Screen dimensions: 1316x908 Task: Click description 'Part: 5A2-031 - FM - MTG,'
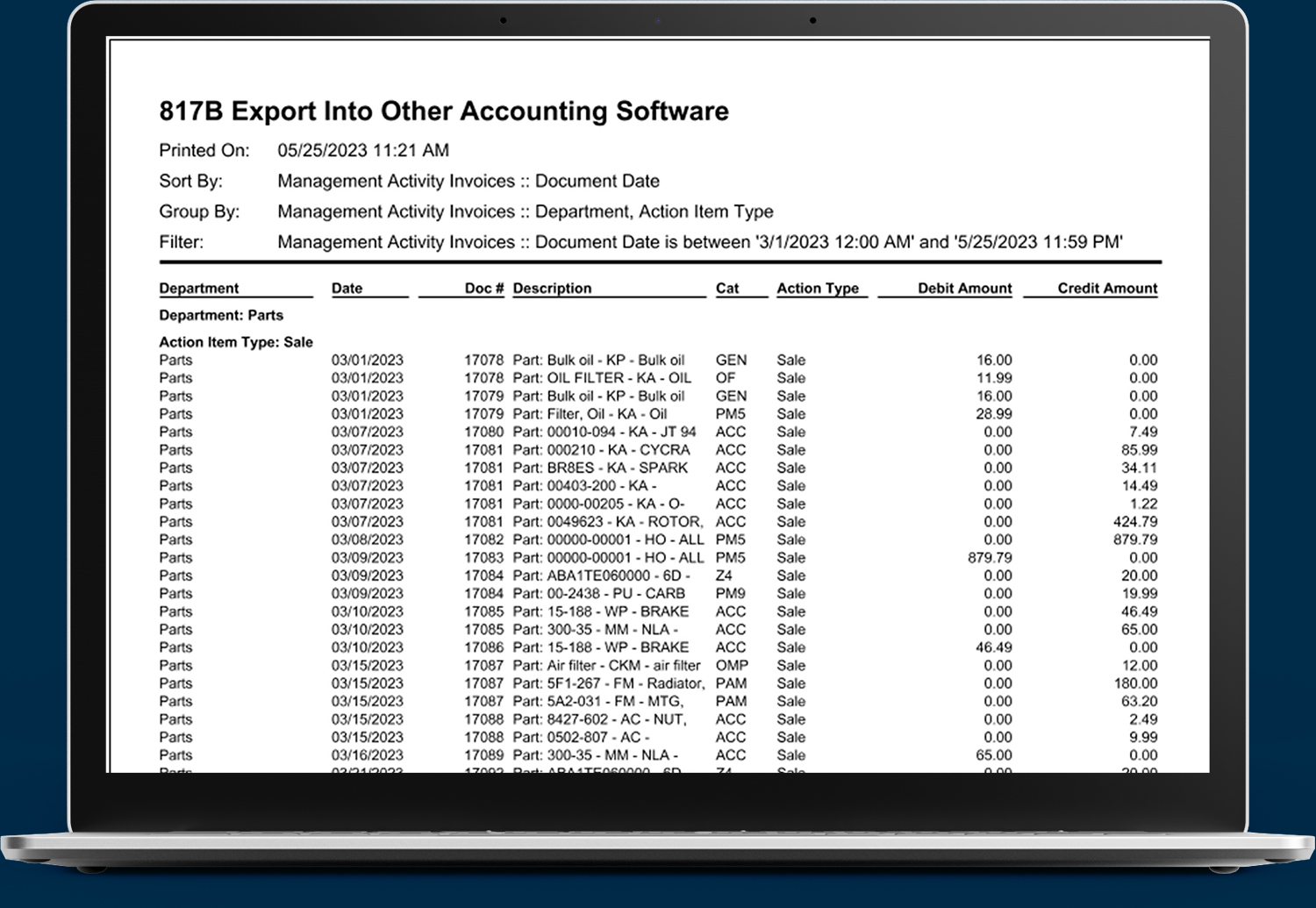(x=598, y=702)
